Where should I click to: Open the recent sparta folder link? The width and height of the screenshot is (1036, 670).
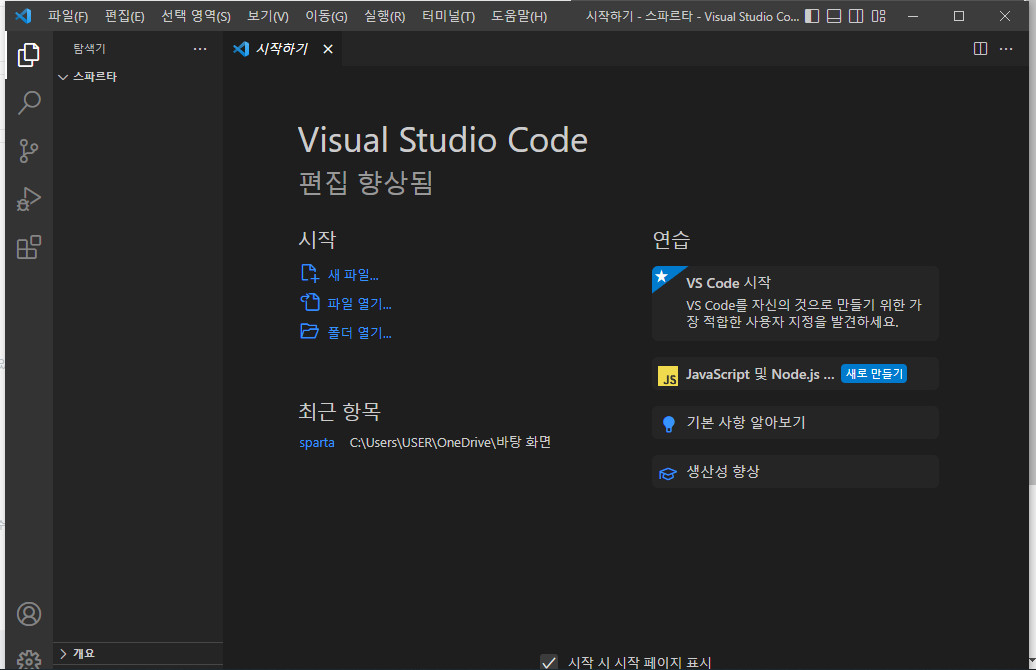(316, 442)
